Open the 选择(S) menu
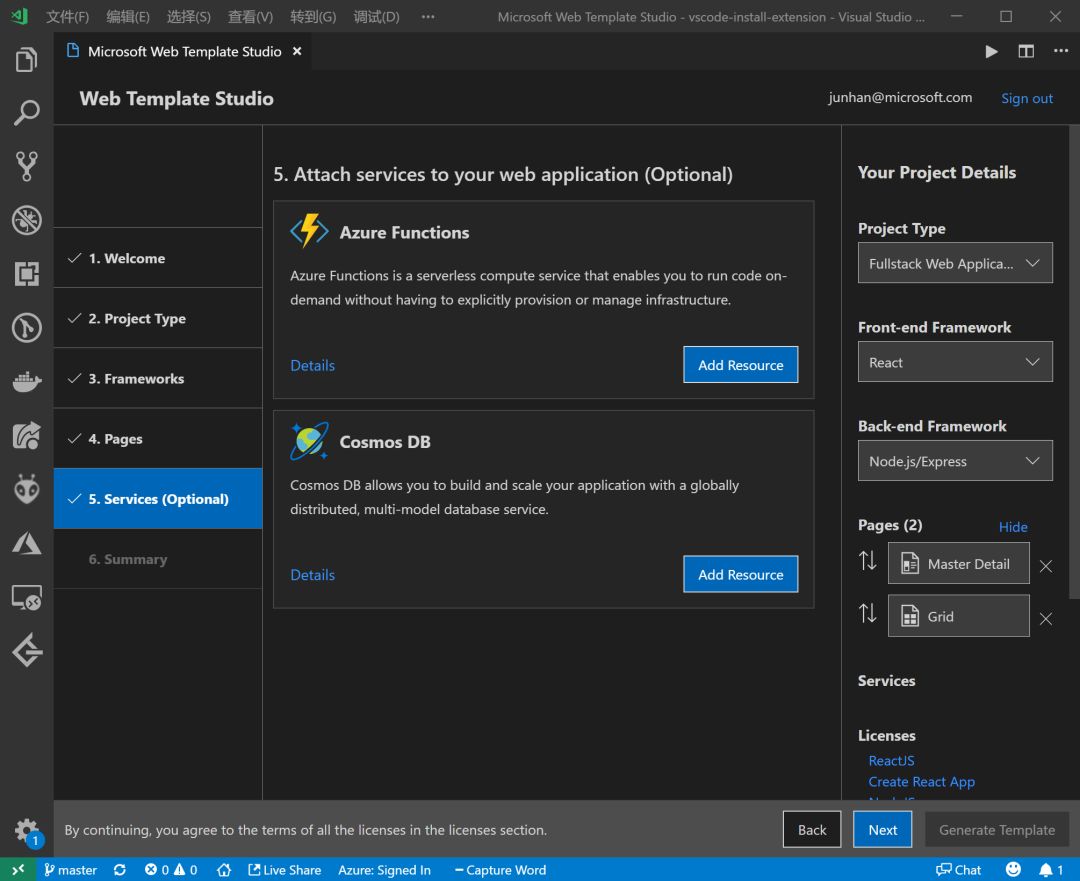 click(x=189, y=17)
